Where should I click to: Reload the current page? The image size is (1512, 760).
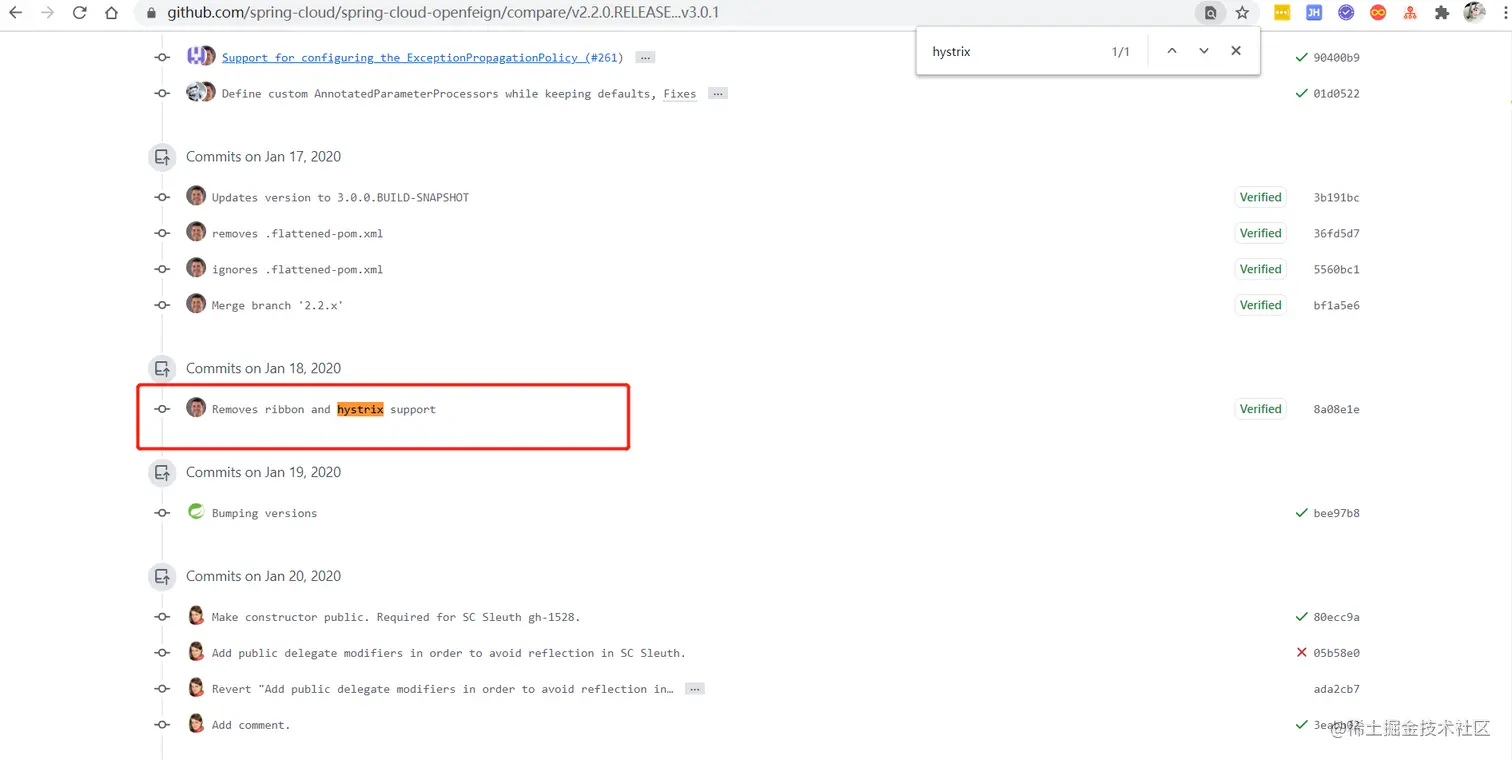tap(80, 13)
